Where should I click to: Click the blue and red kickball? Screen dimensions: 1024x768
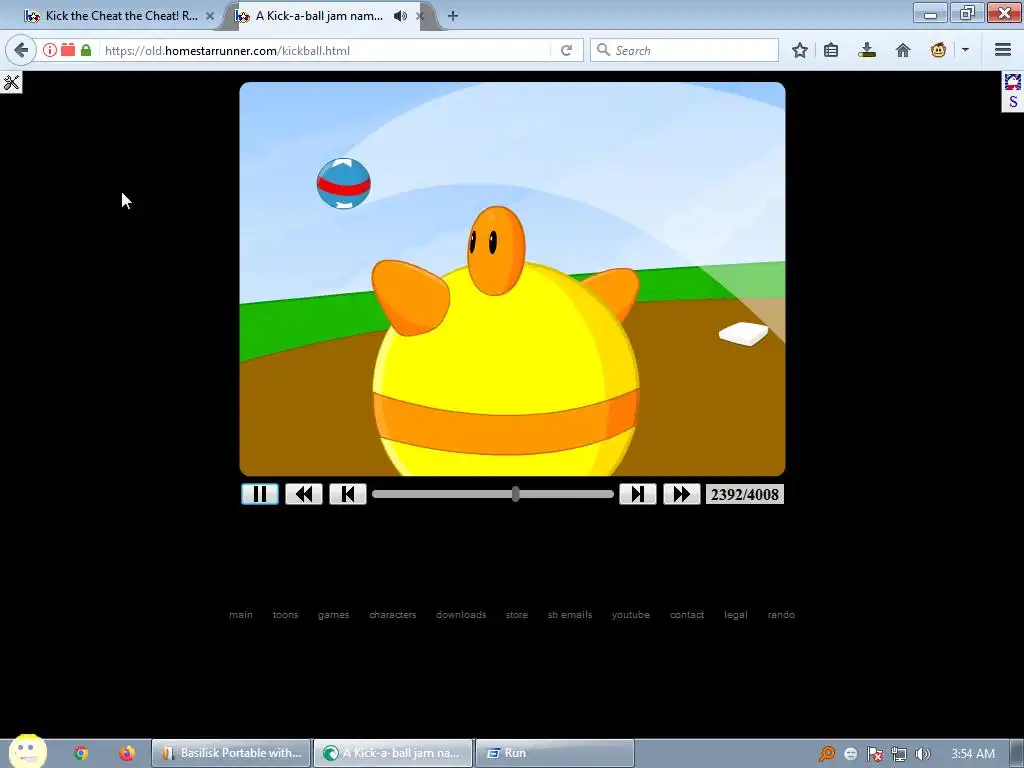344,184
